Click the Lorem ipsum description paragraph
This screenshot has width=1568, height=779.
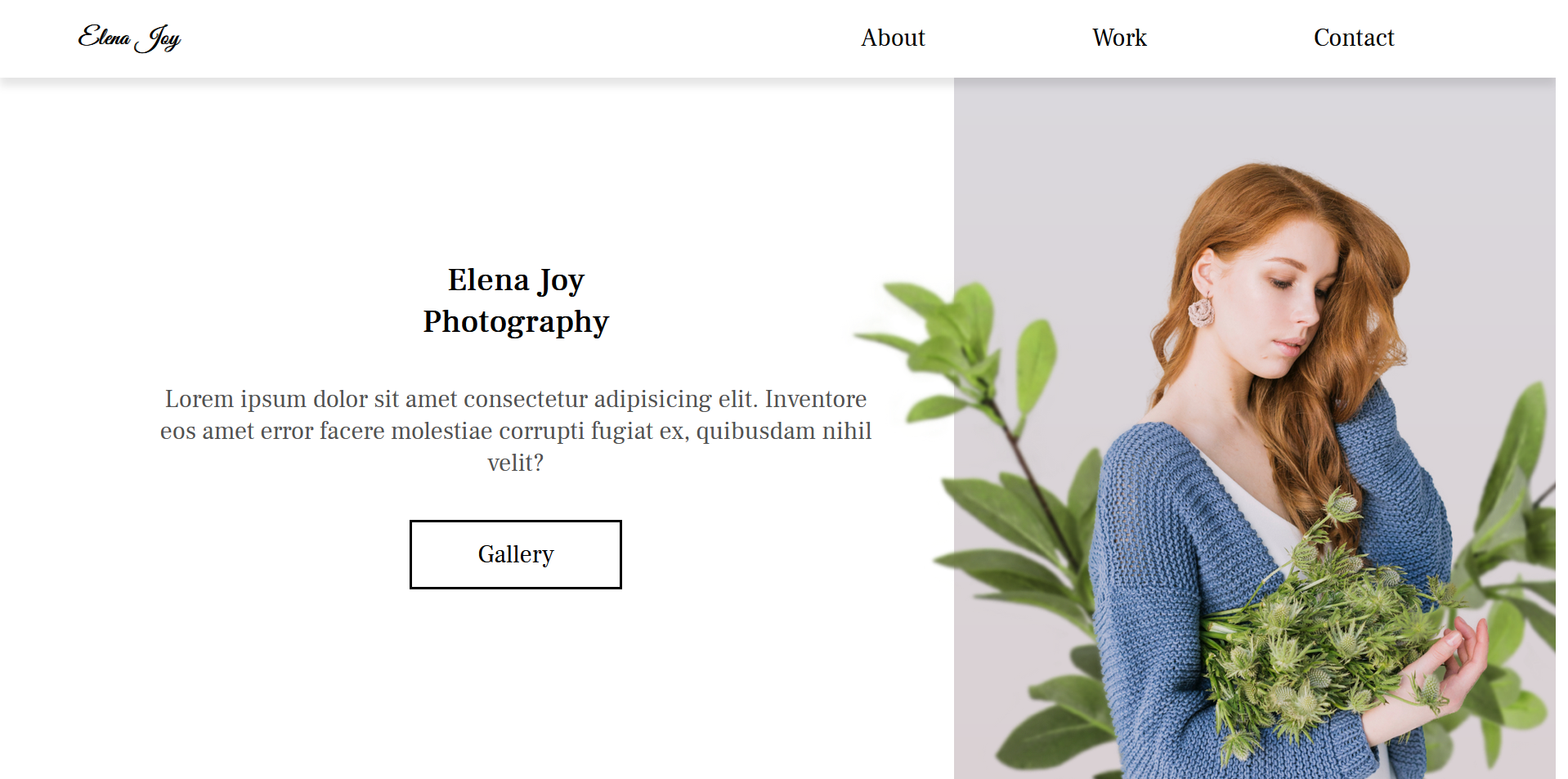[x=516, y=431]
